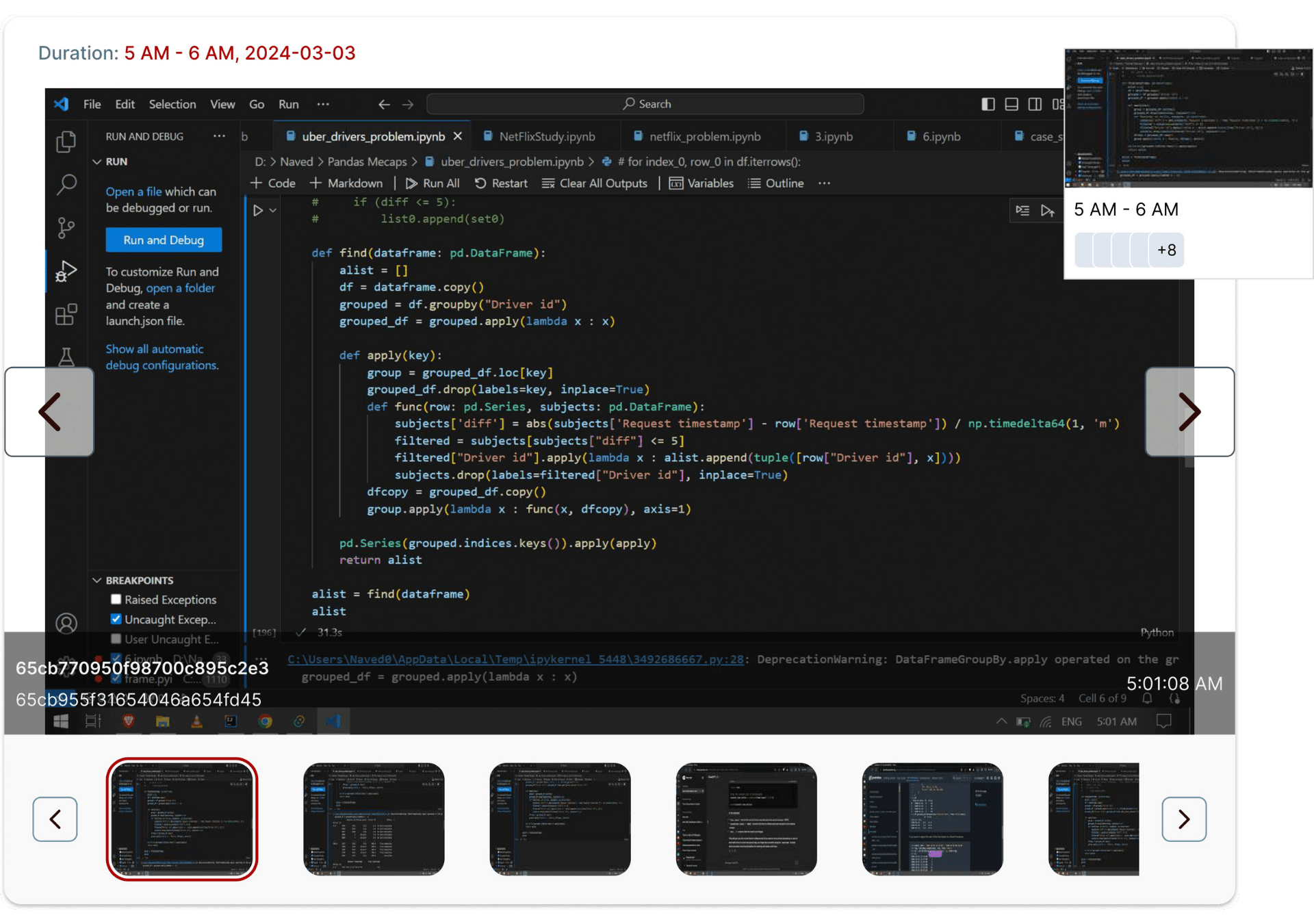
Task: Open the Extensions view
Action: click(x=66, y=314)
